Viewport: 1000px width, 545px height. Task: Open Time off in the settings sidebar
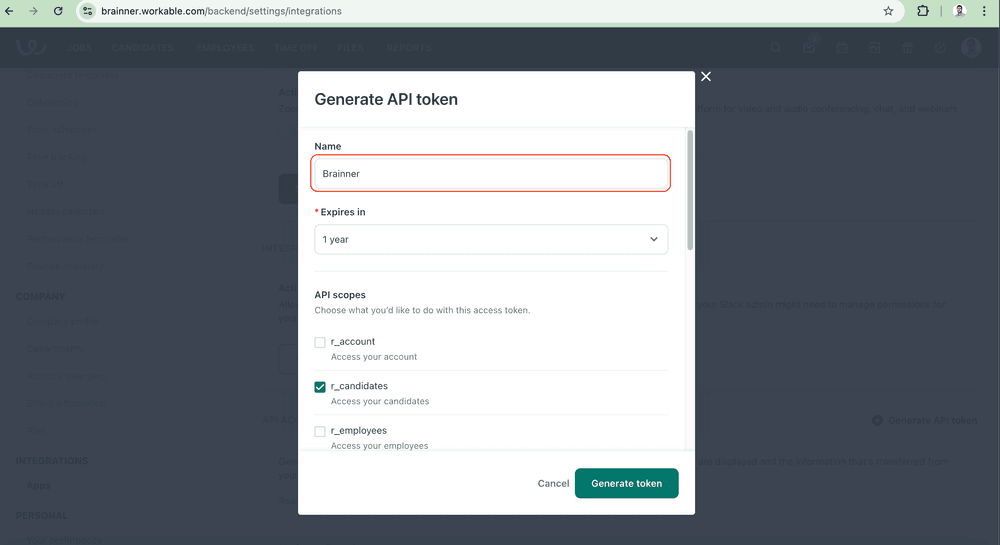(x=45, y=184)
